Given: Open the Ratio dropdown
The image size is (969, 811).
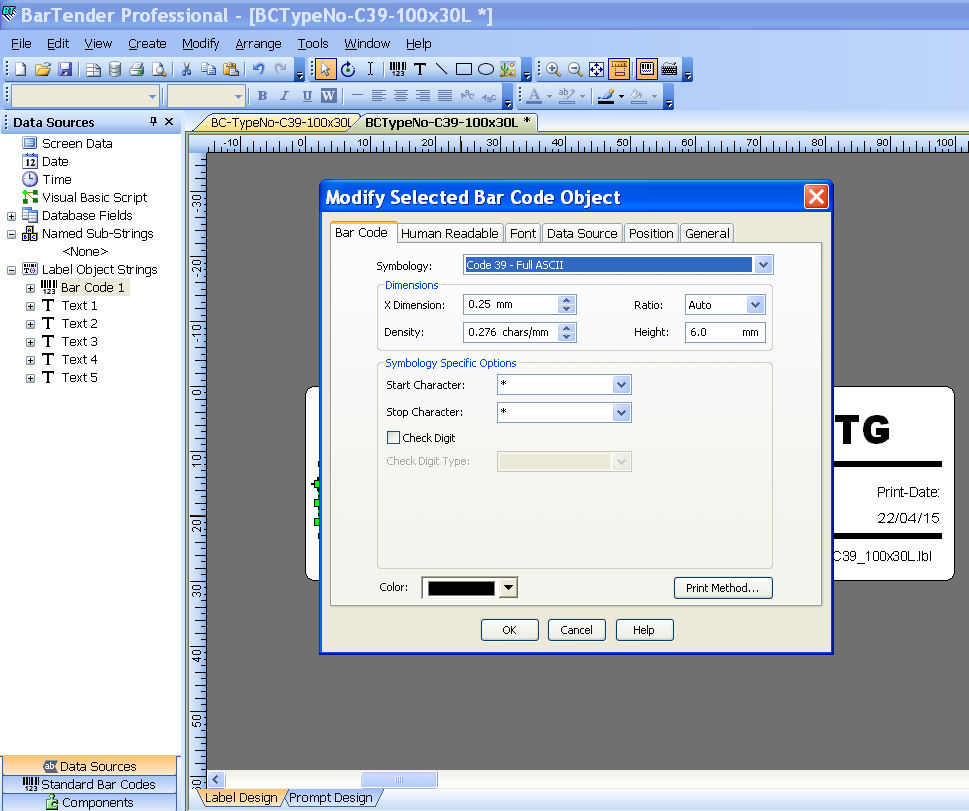Looking at the screenshot, I should click(755, 305).
